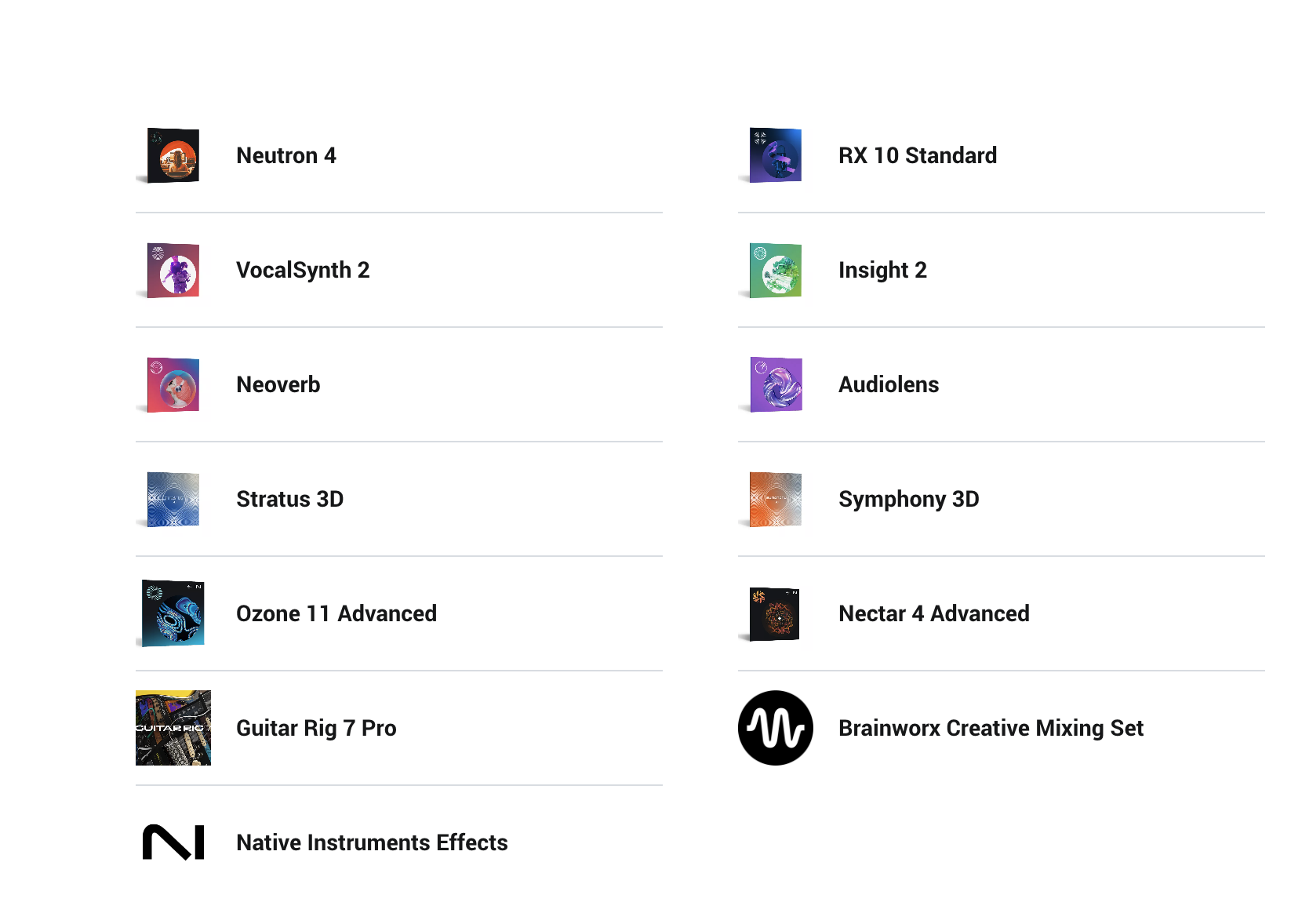Click the Ozone 11 Advanced title
The height and width of the screenshot is (924, 1291).
(336, 613)
